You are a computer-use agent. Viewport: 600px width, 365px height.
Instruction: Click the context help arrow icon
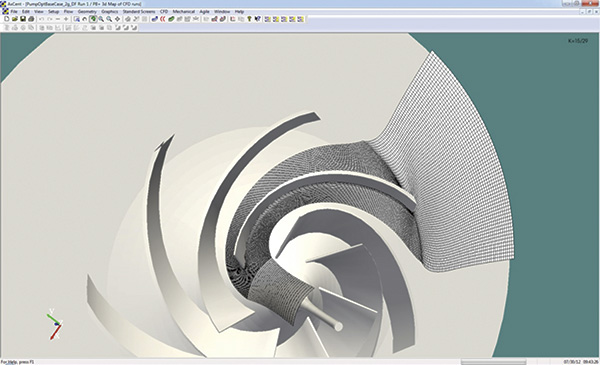[258, 19]
